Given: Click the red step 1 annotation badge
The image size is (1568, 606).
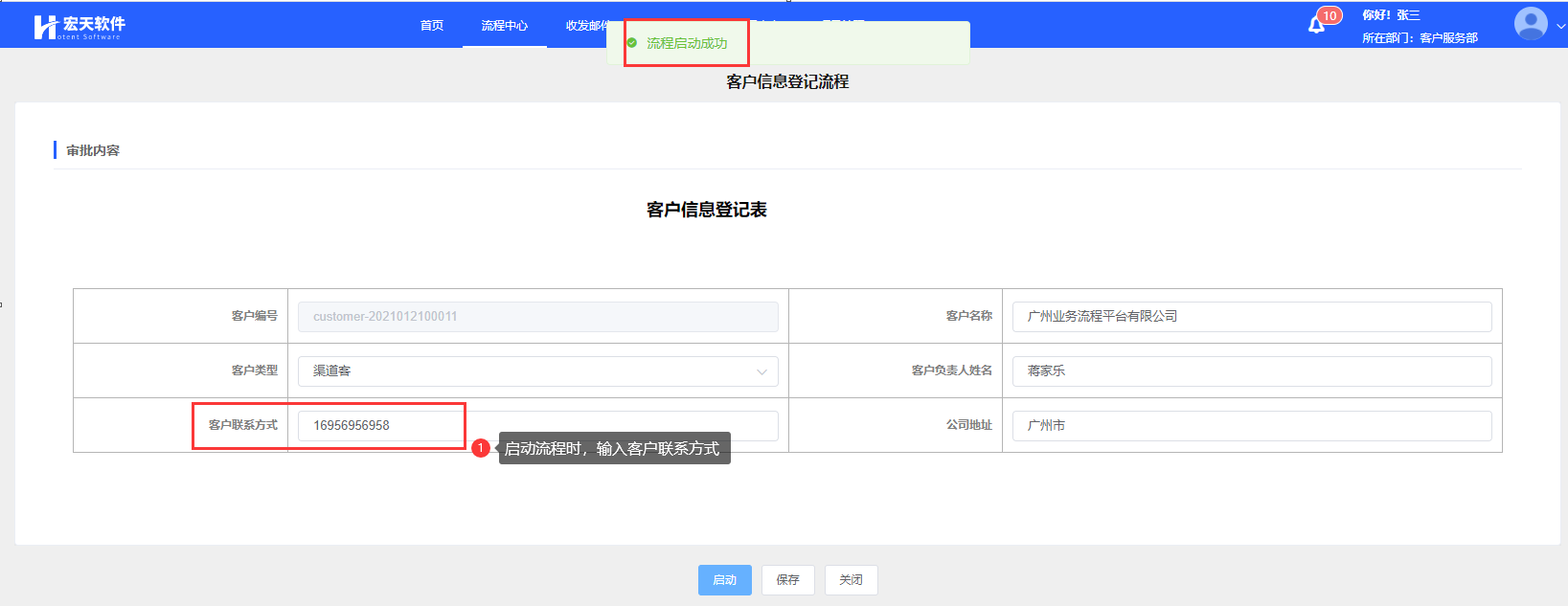Looking at the screenshot, I should pyautogui.click(x=481, y=448).
